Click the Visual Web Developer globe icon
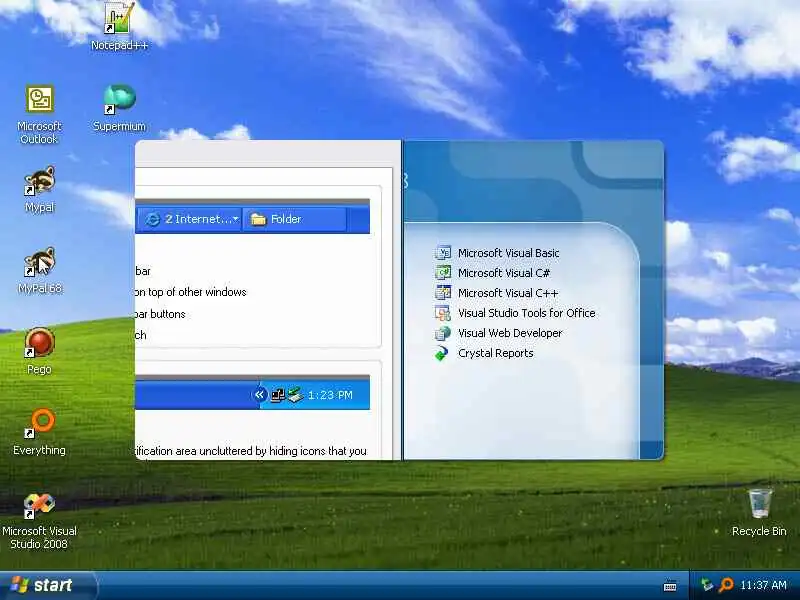 pos(443,333)
